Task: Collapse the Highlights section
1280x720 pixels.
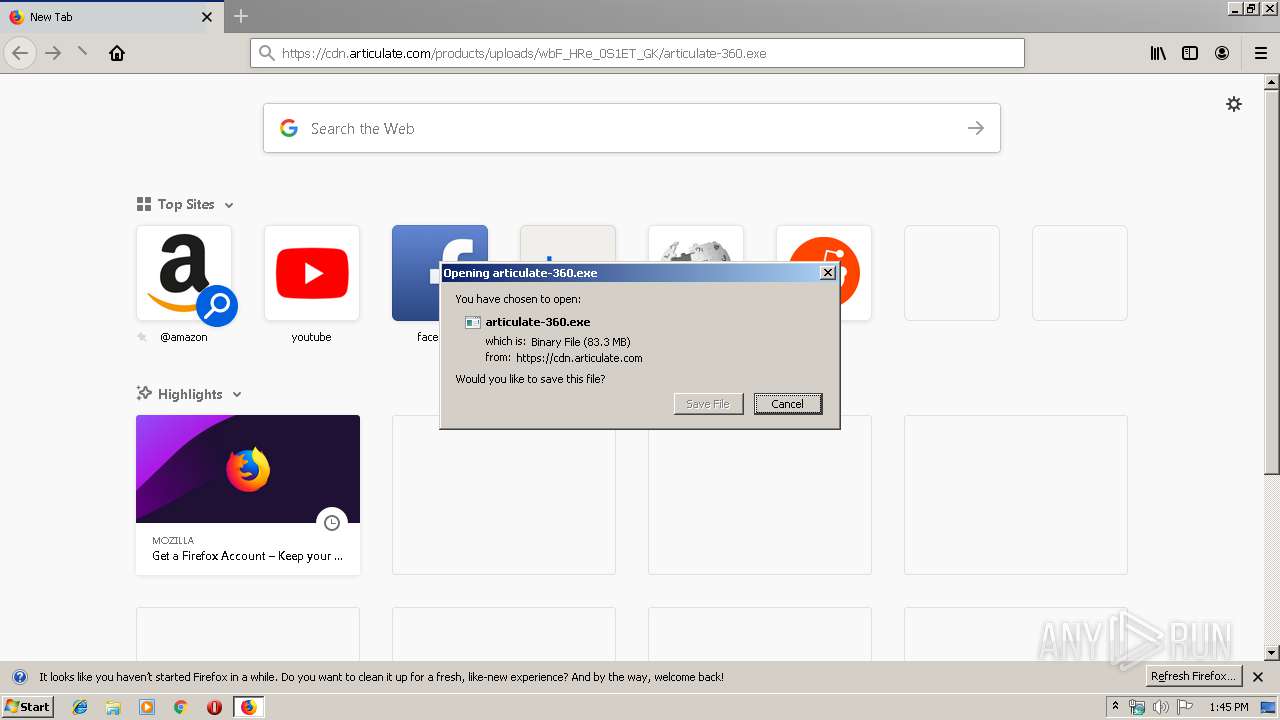Action: (237, 395)
